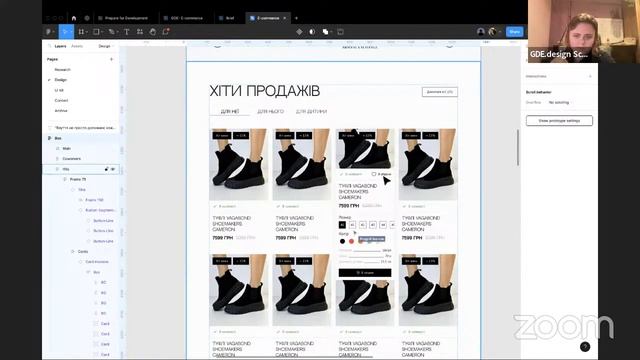Click Show prototype settings button
Screen dimensions: 640x360
[x=559, y=121]
